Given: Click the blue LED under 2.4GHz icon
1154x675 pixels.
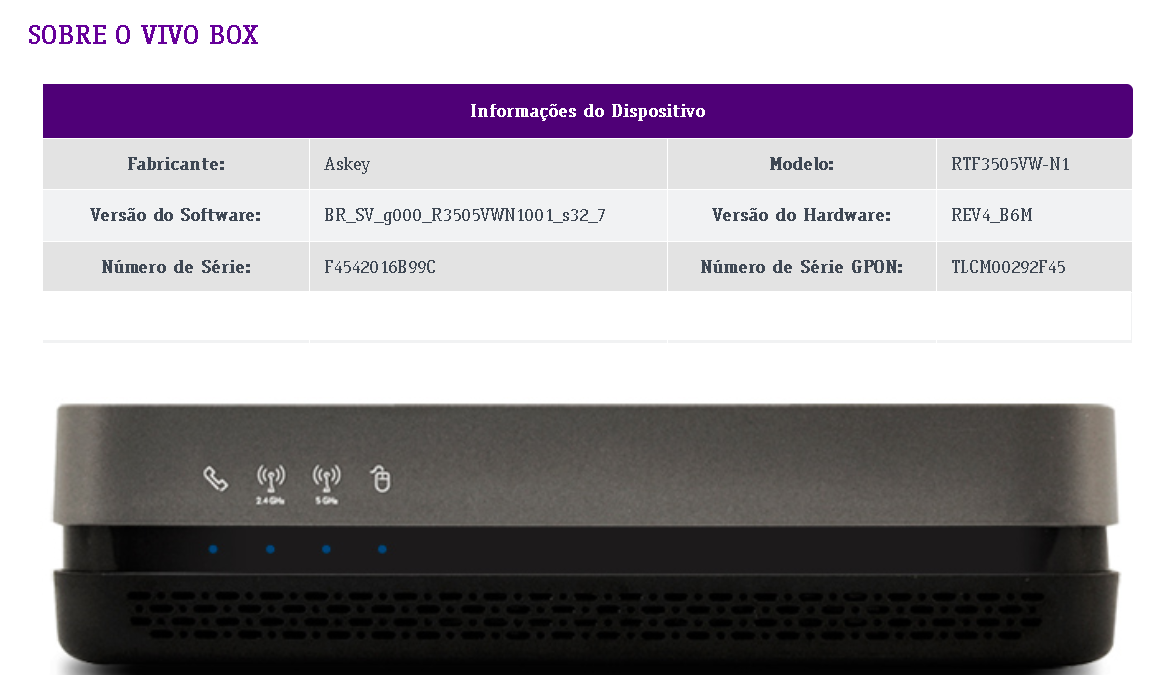Looking at the screenshot, I should pyautogui.click(x=270, y=549).
